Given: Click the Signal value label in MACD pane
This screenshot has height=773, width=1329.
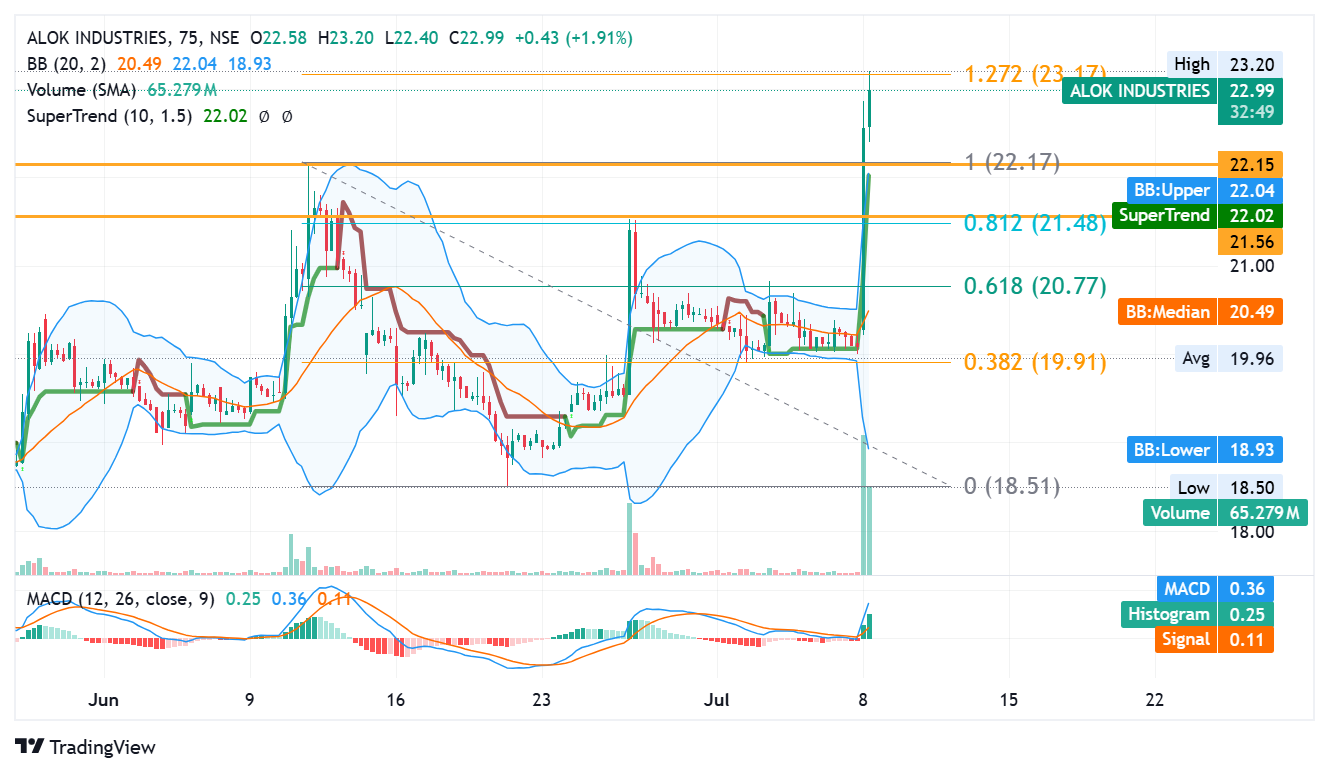Looking at the screenshot, I should tap(1185, 639).
